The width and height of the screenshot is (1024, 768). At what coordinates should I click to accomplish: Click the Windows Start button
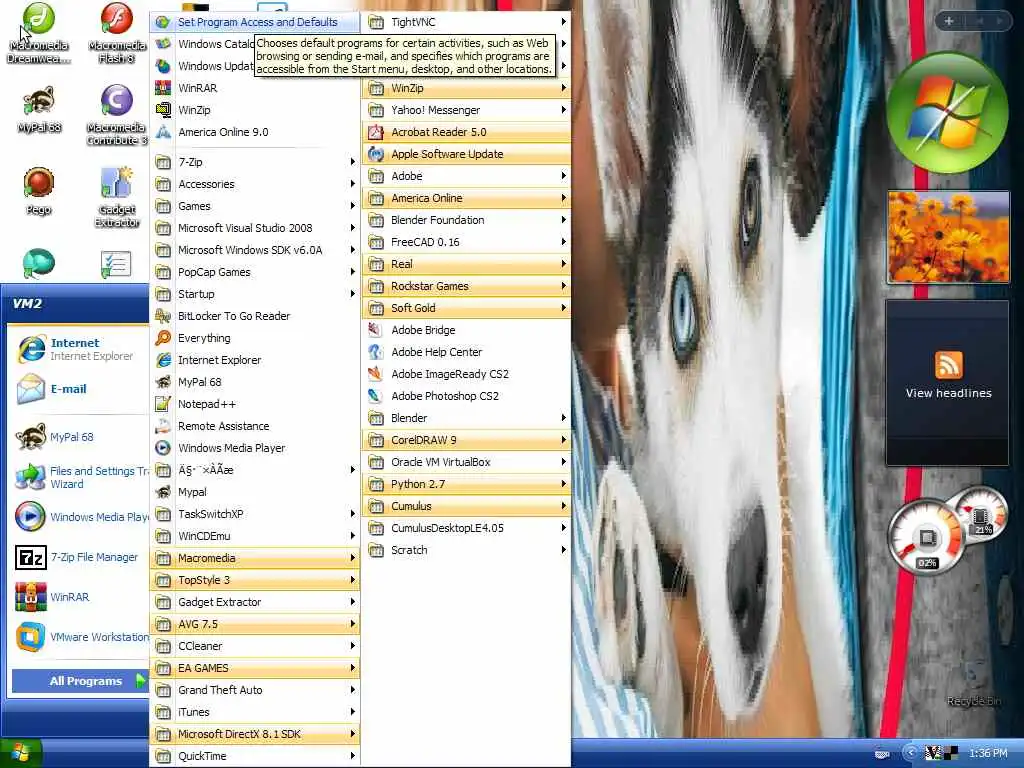(21, 754)
